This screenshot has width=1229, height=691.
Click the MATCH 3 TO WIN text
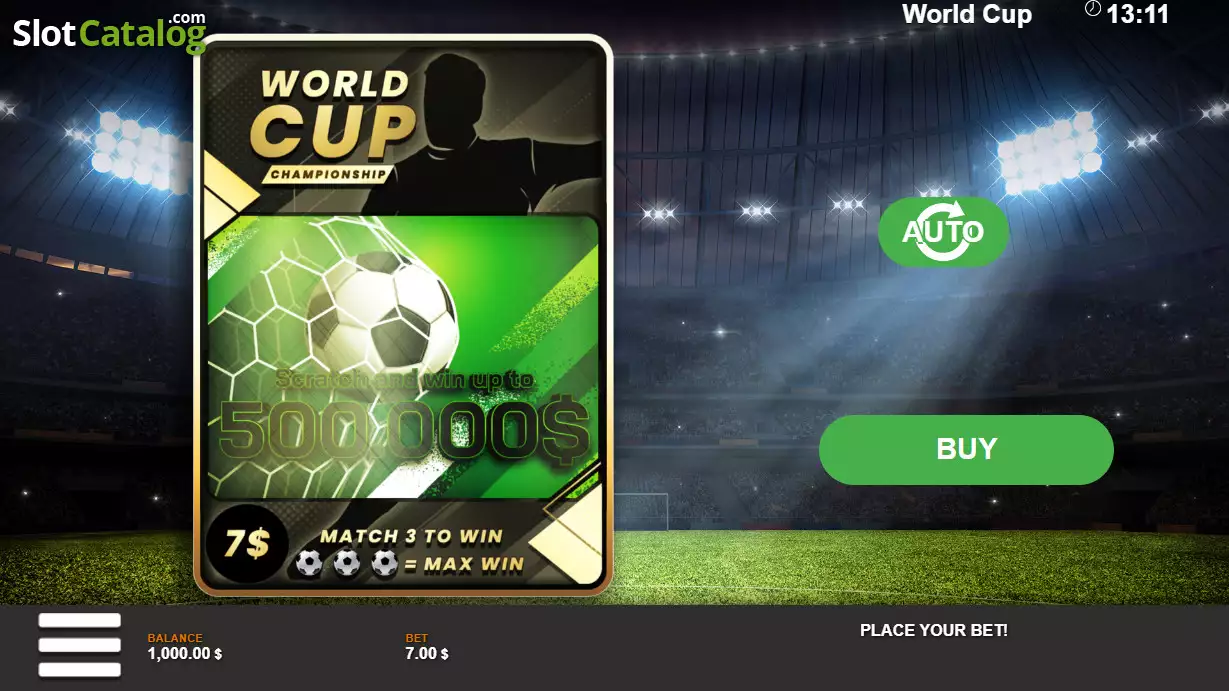click(411, 536)
